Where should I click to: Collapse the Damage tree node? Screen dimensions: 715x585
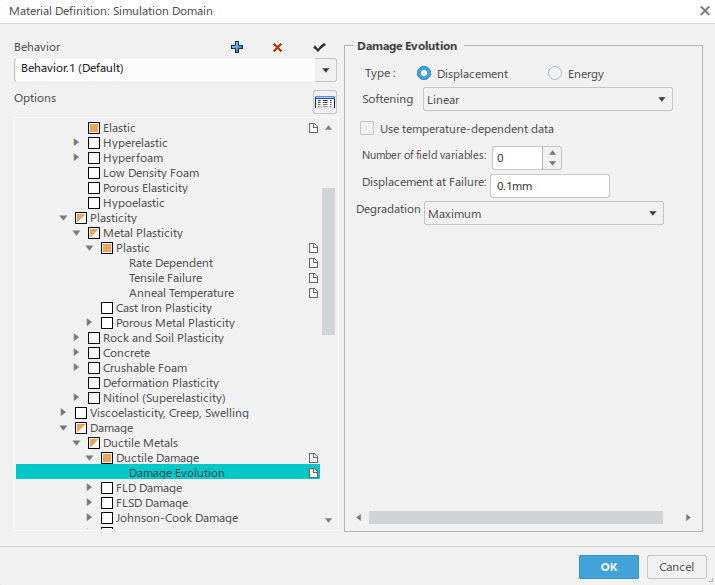tap(63, 428)
